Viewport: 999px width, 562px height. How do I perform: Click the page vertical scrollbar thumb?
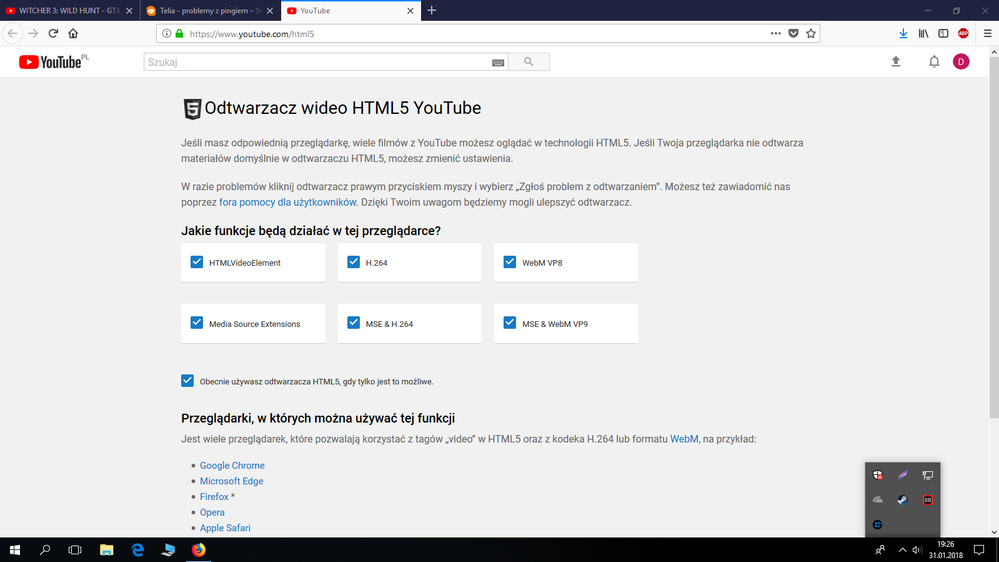[994, 239]
